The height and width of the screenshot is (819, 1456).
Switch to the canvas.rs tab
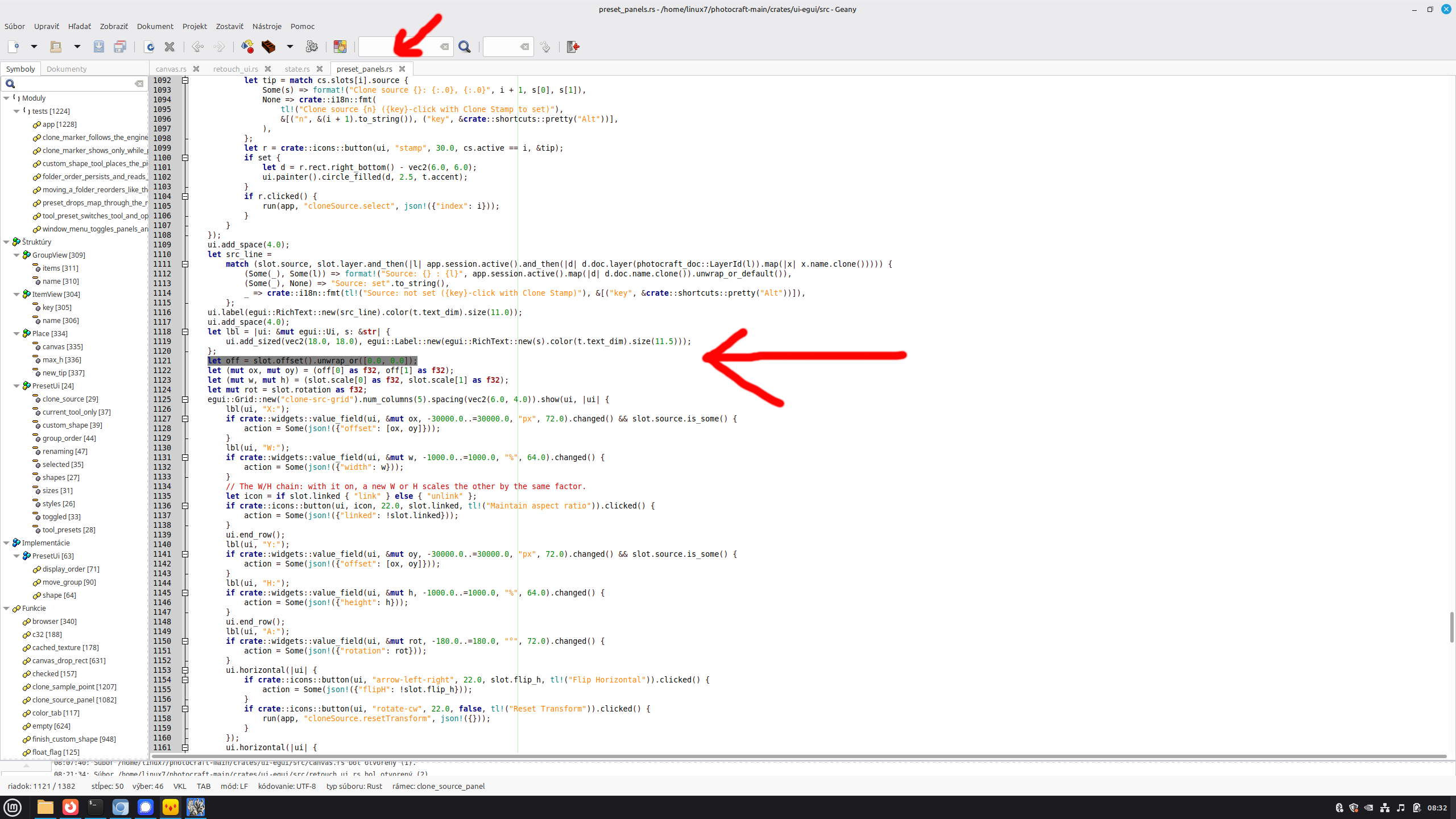point(171,69)
